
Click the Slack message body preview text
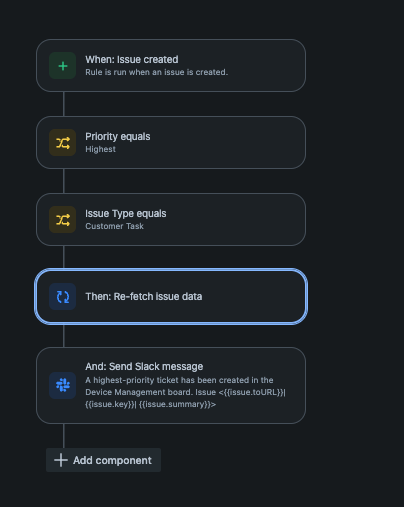click(185, 392)
